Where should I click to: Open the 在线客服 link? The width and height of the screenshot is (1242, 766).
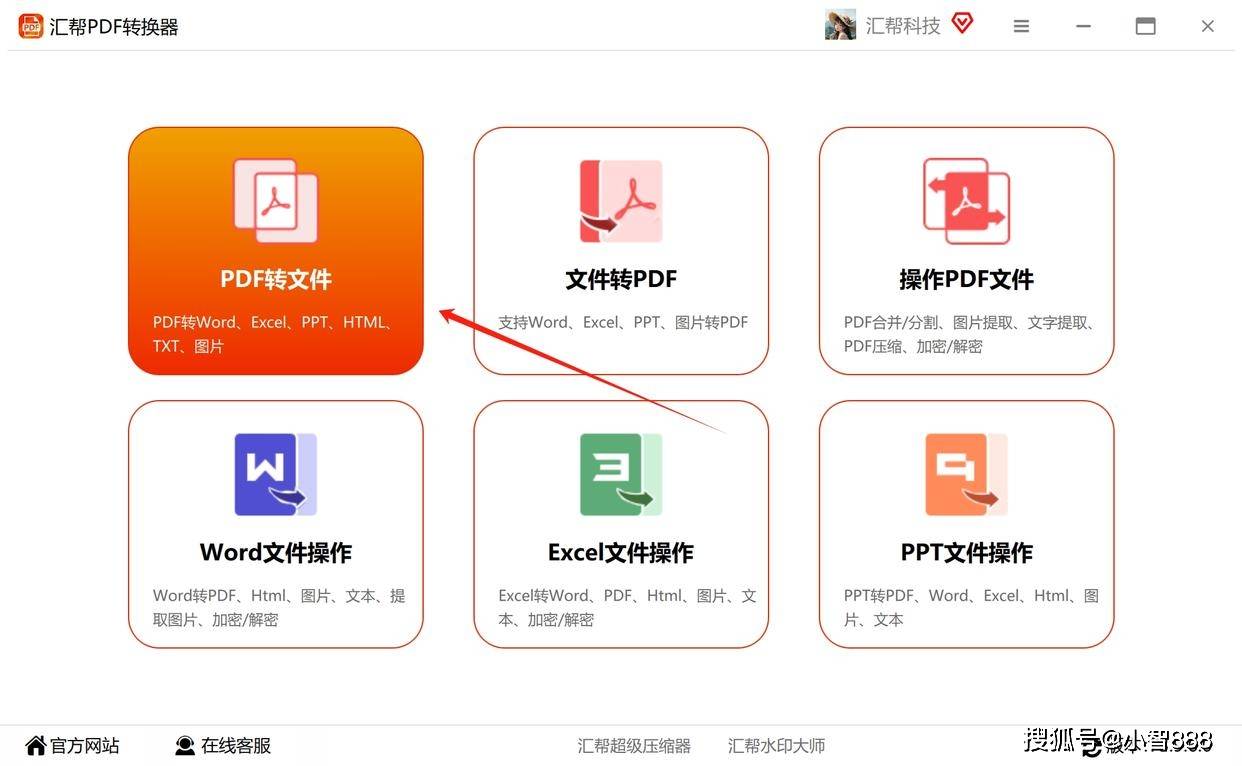coord(236,746)
